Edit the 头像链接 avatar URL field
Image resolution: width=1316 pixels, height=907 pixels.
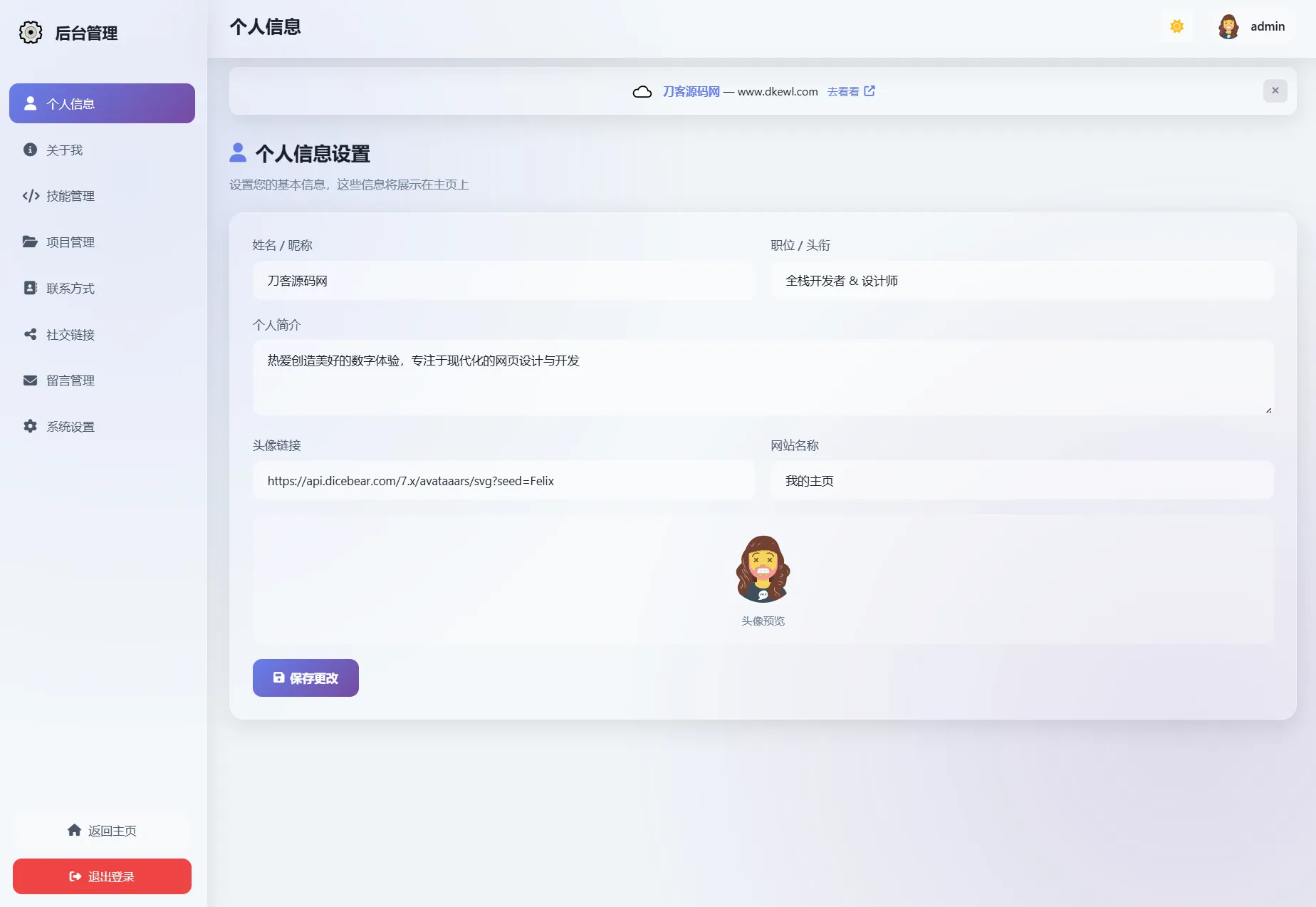[x=503, y=480]
